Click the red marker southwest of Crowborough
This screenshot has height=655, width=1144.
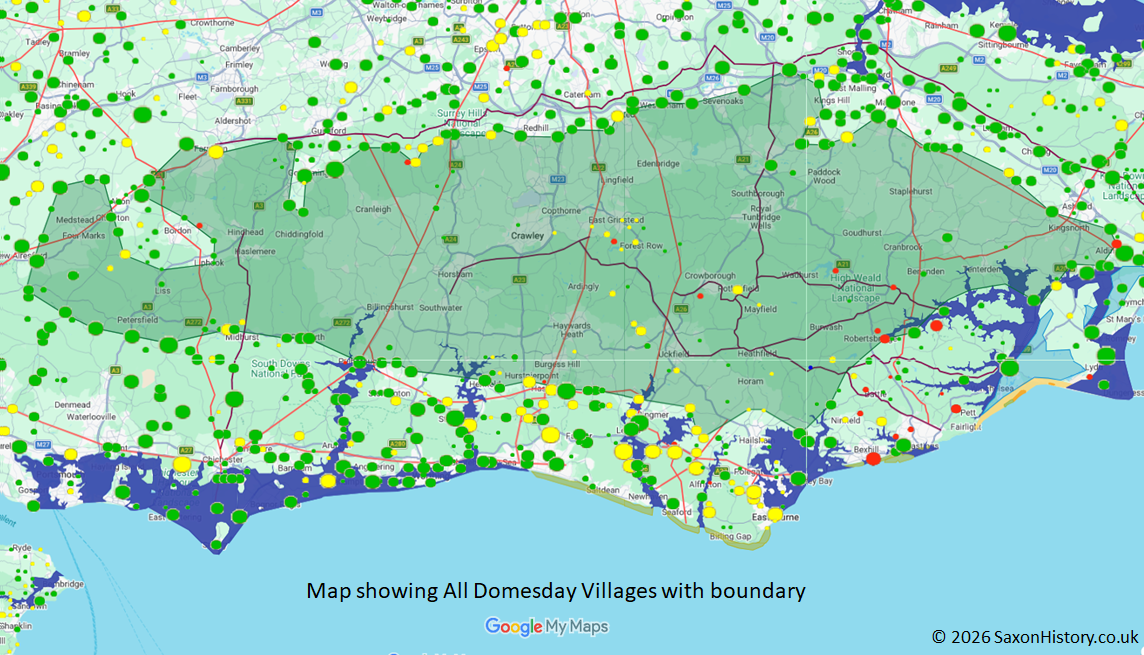coord(701,296)
